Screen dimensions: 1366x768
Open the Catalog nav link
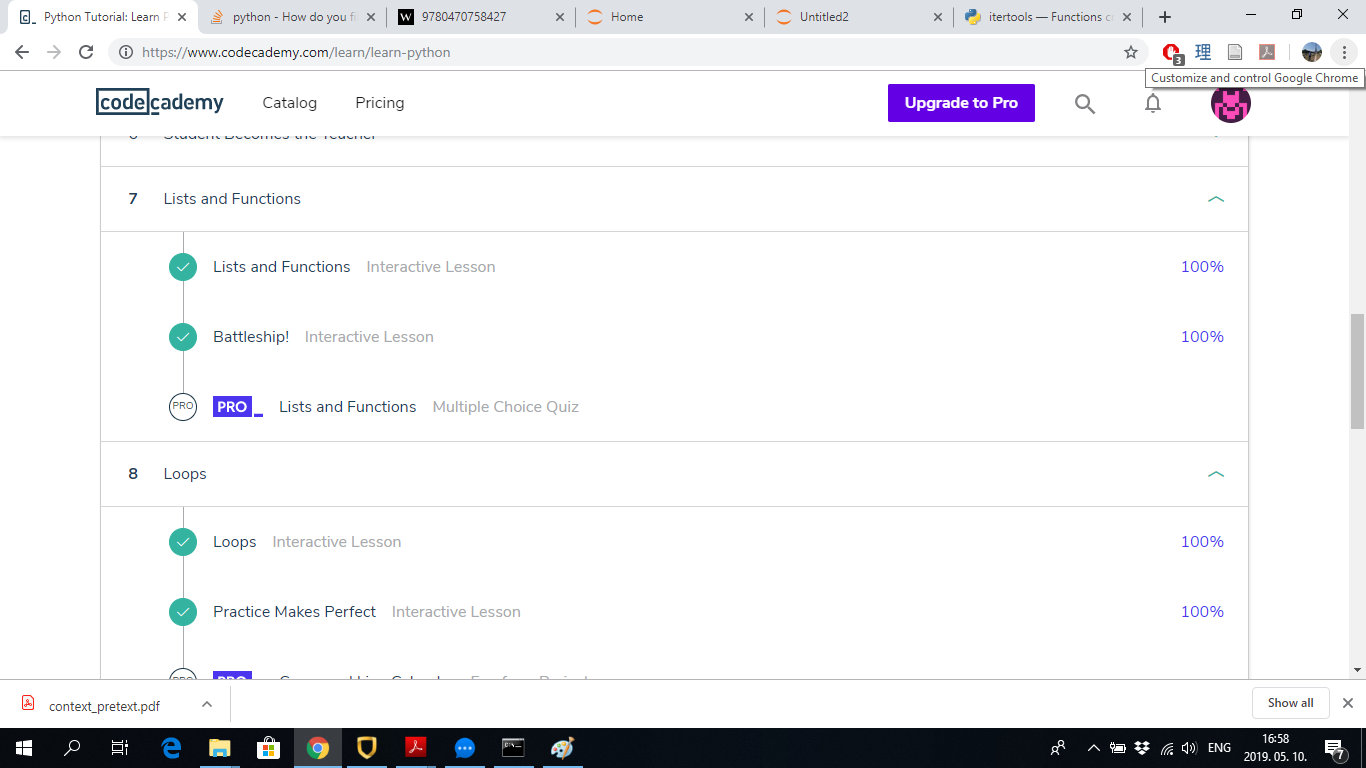pos(290,103)
